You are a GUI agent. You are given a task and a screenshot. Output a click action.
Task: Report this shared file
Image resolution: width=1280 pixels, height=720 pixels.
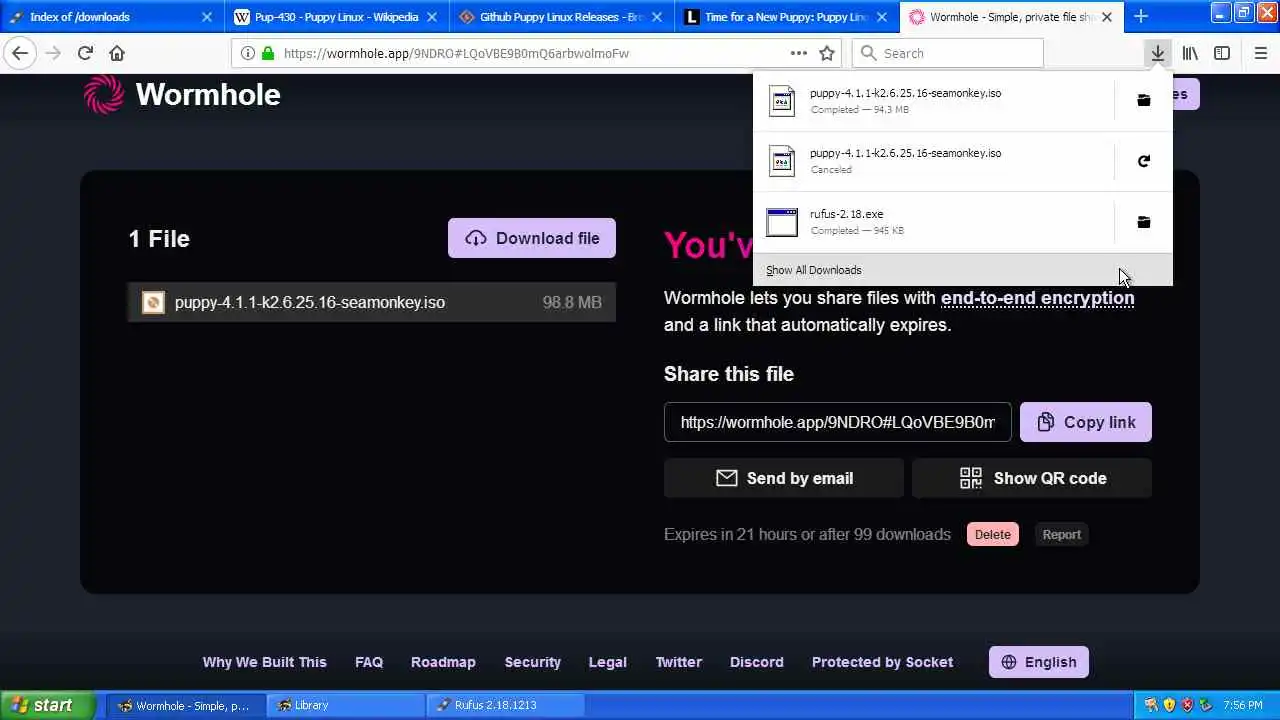[x=1062, y=534]
